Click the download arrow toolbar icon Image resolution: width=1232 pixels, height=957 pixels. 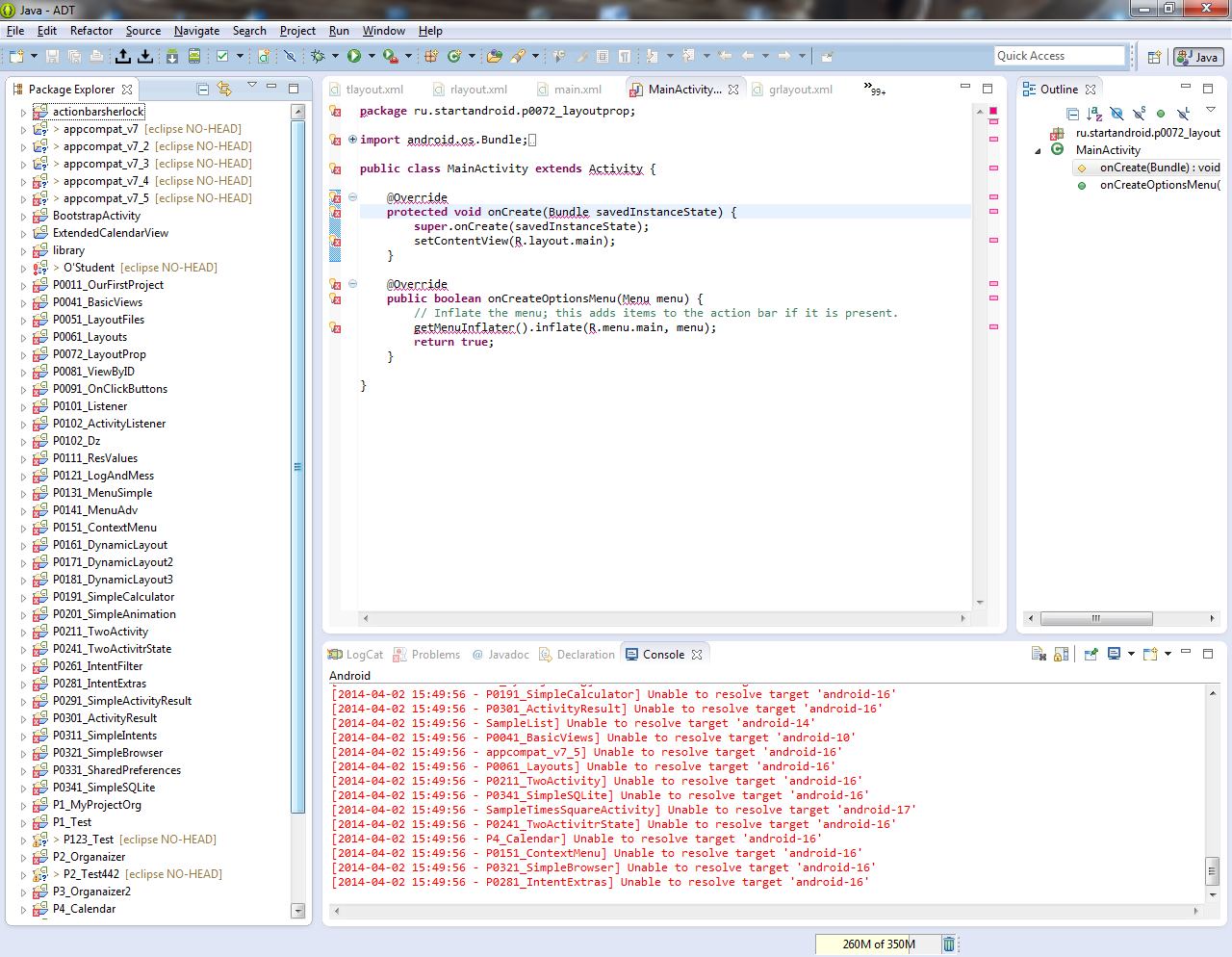[145, 56]
